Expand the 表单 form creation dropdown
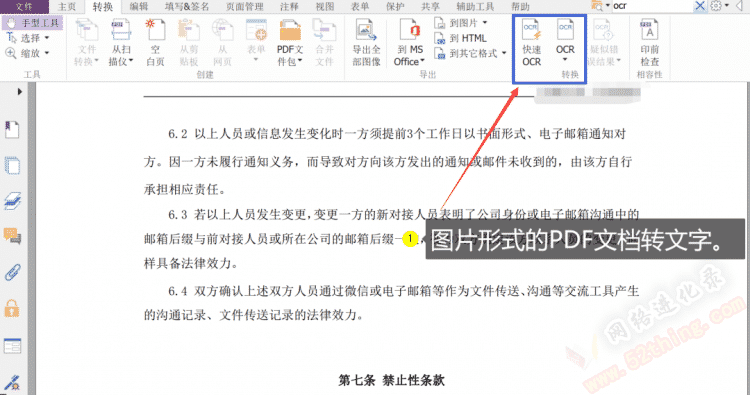Viewport: 750px width, 395px height. [256, 60]
